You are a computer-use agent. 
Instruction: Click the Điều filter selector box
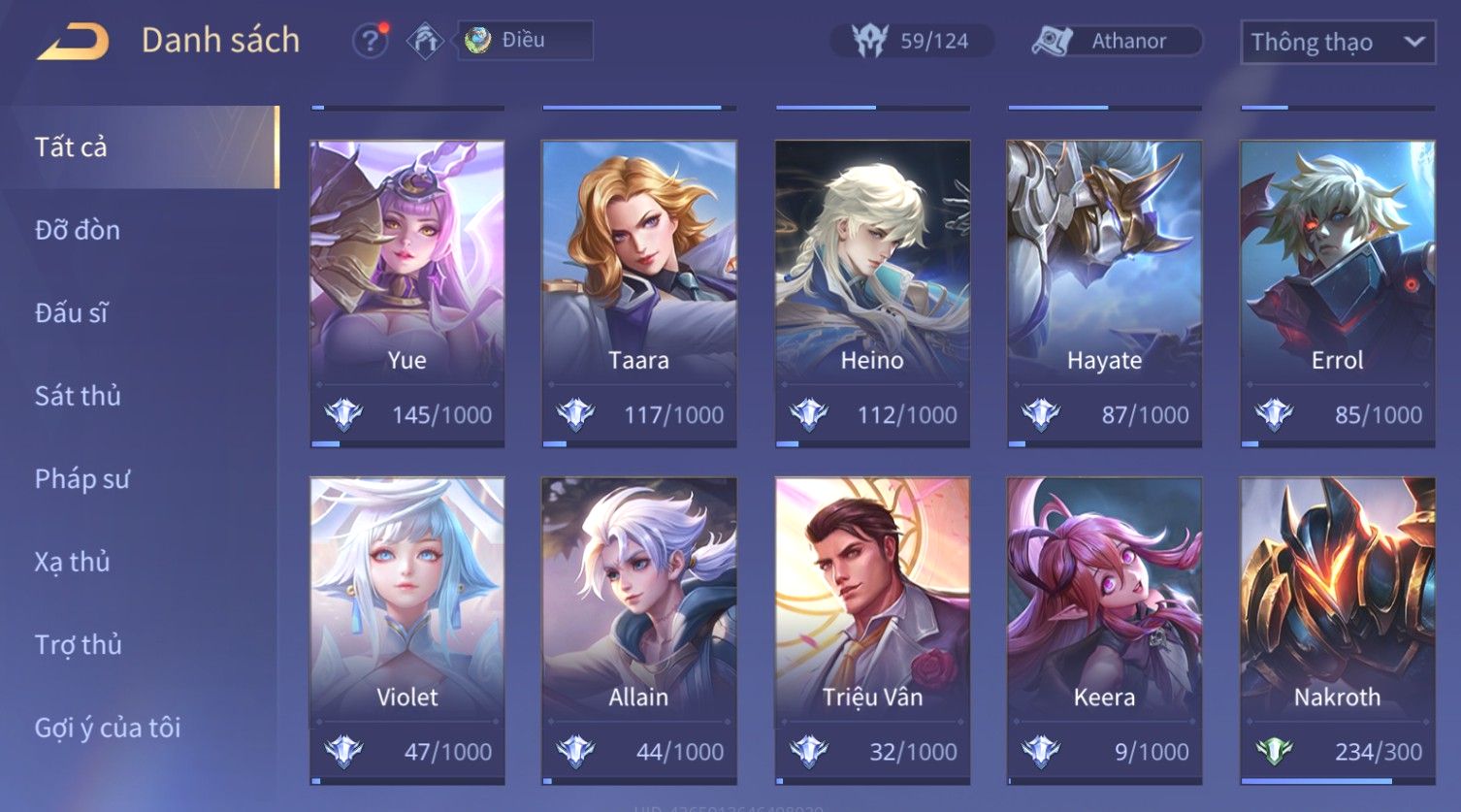[x=525, y=41]
